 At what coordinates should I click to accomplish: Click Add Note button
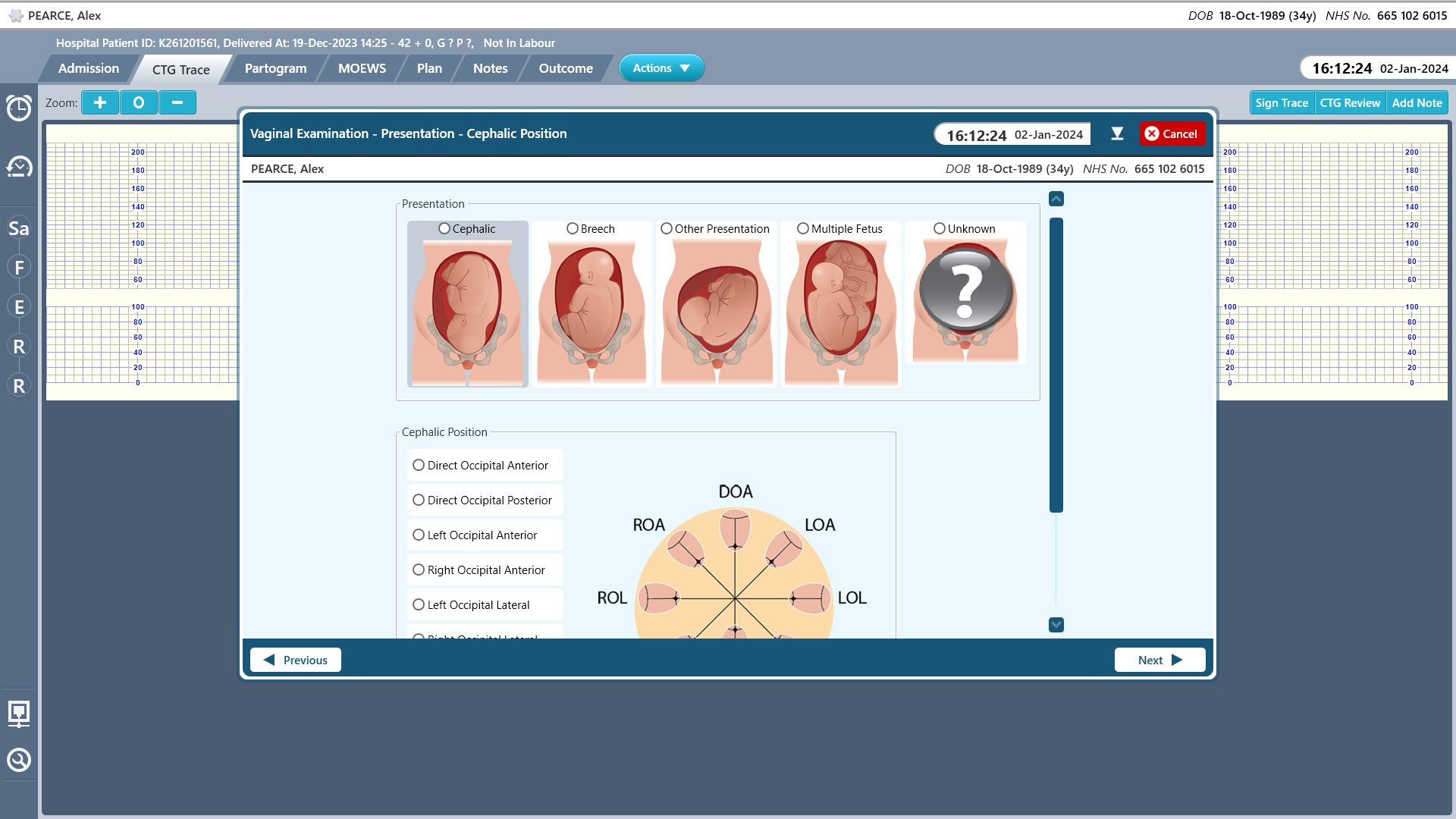click(x=1417, y=102)
